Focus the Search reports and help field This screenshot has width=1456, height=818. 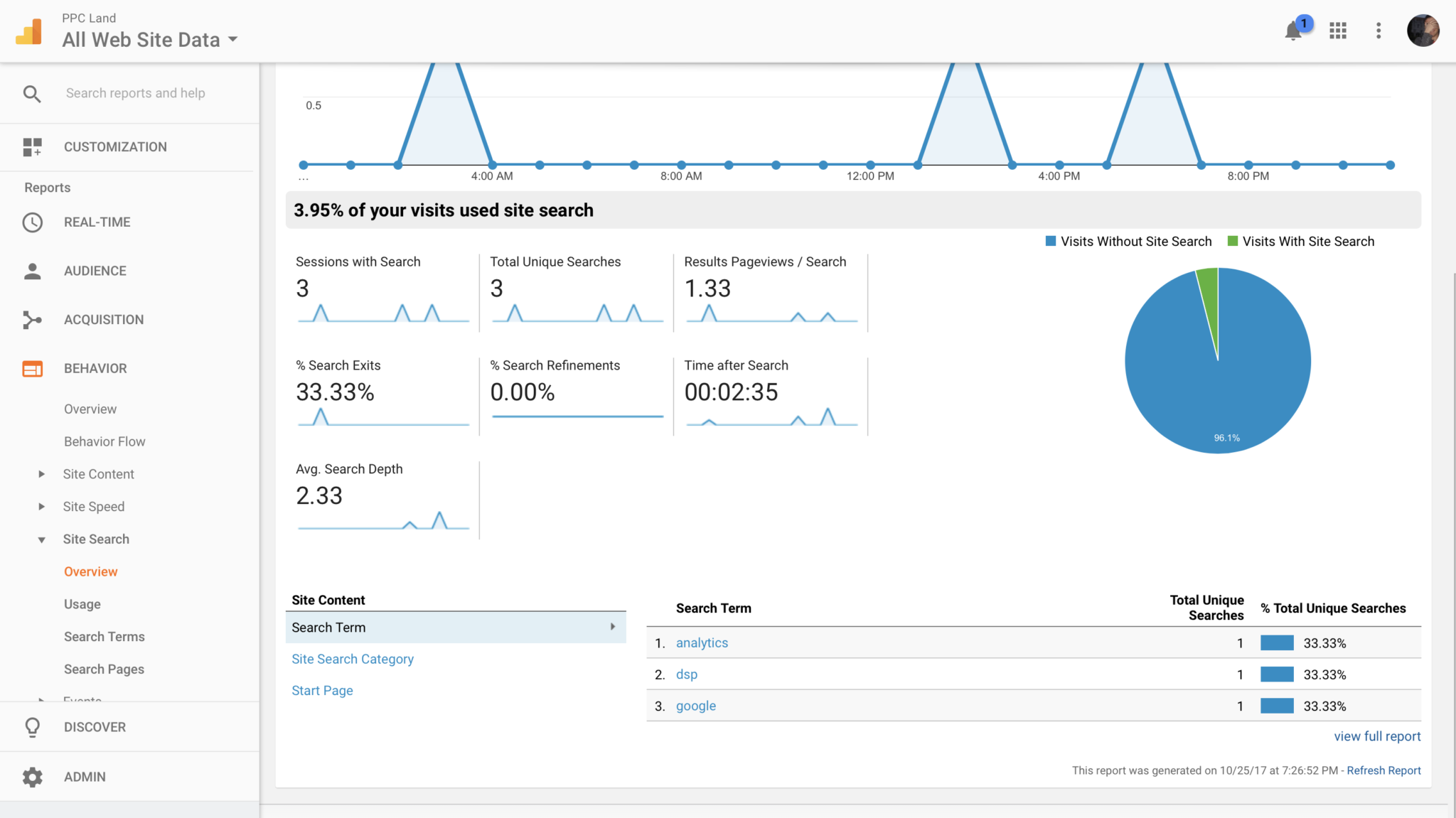click(x=135, y=93)
